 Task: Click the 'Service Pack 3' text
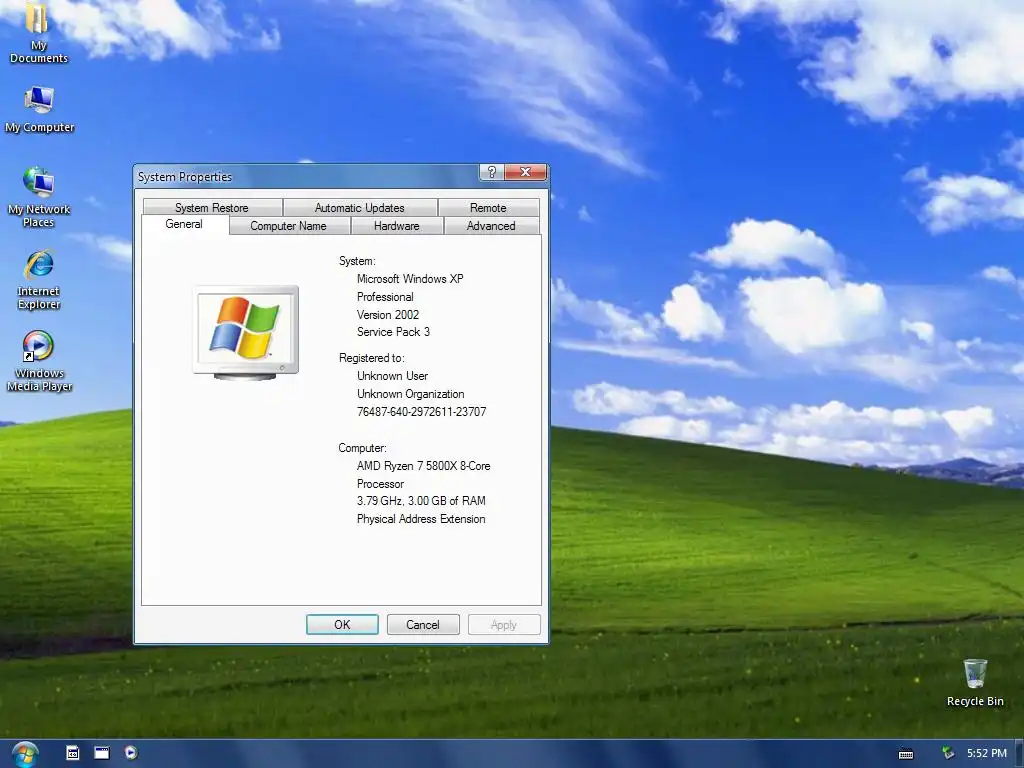coord(393,332)
